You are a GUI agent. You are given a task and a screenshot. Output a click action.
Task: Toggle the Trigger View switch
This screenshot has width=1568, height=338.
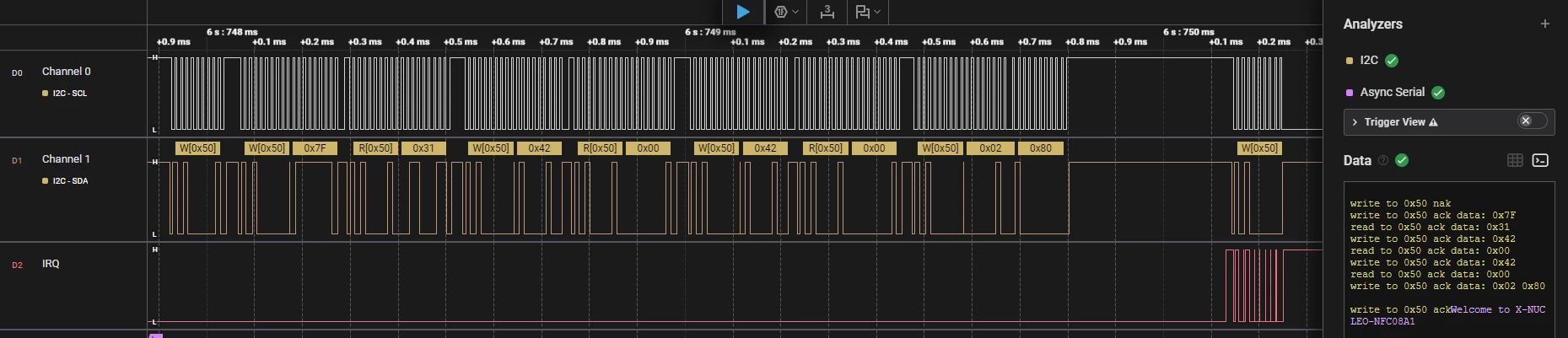click(1533, 121)
